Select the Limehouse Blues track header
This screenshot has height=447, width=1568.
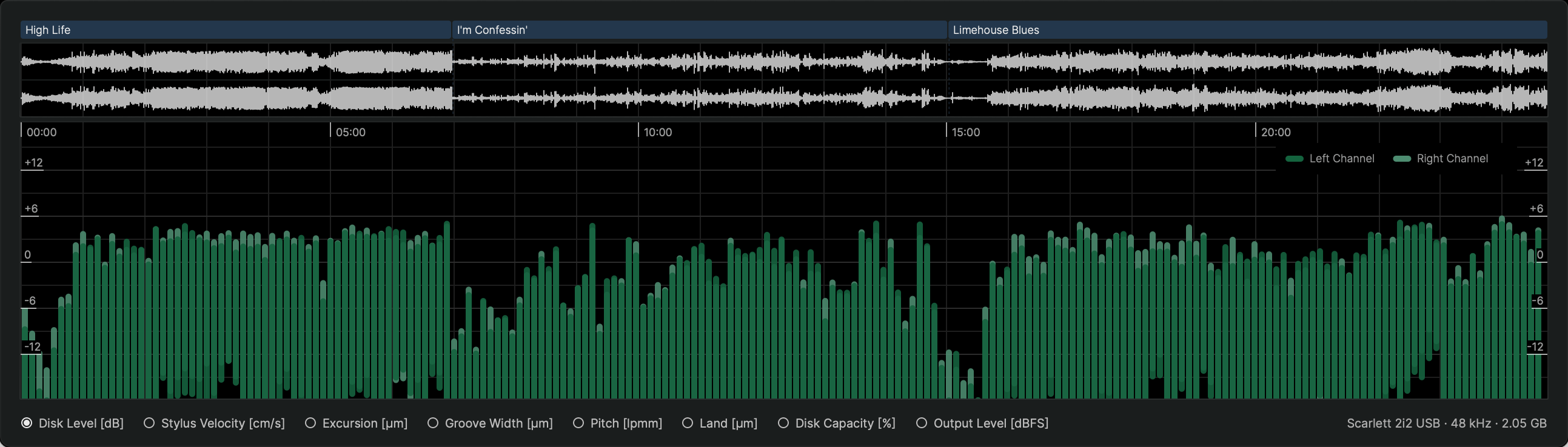(1247, 30)
